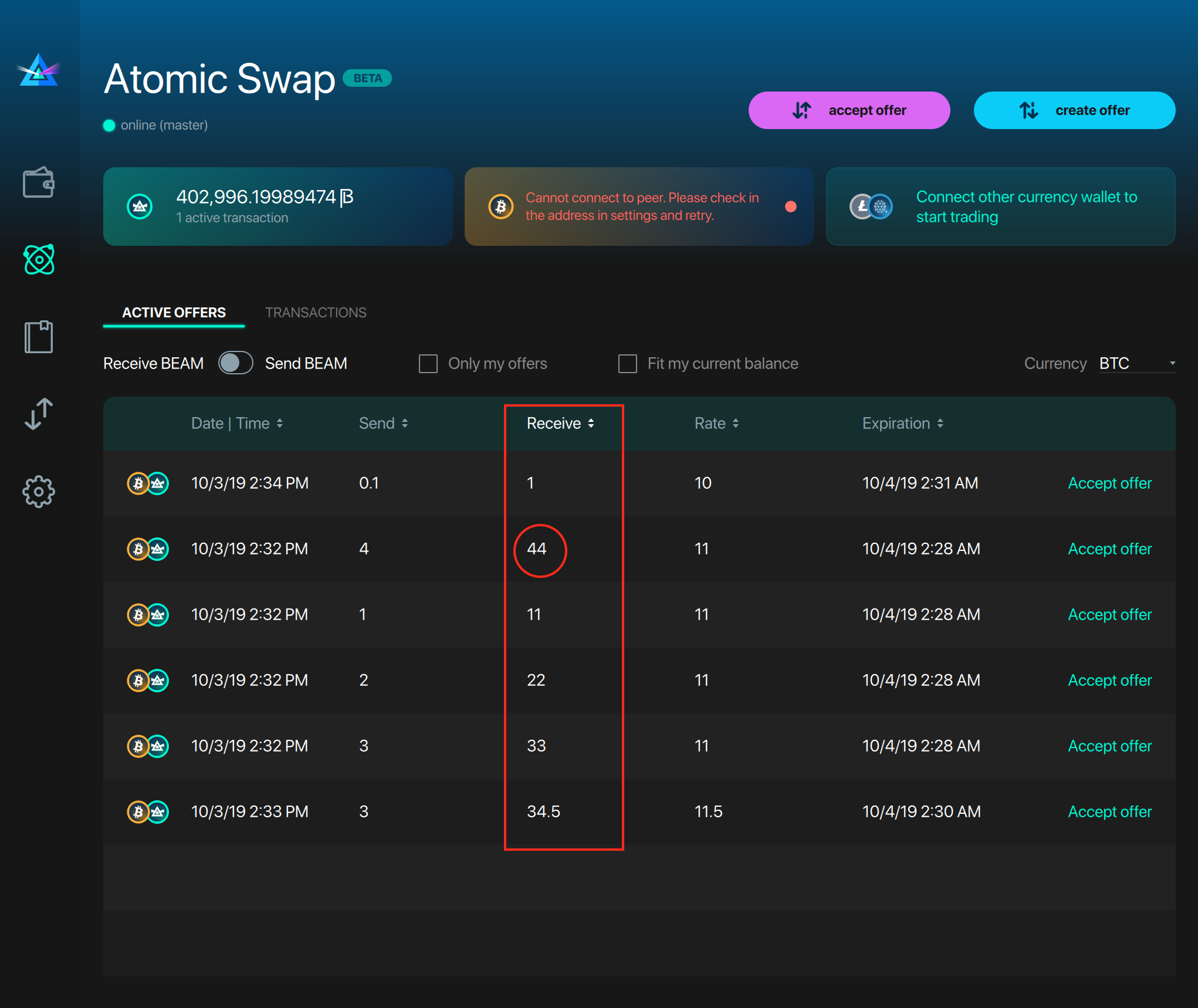The height and width of the screenshot is (1008, 1198).
Task: Click the 402,996.19989474 balance card
Action: click(x=277, y=207)
